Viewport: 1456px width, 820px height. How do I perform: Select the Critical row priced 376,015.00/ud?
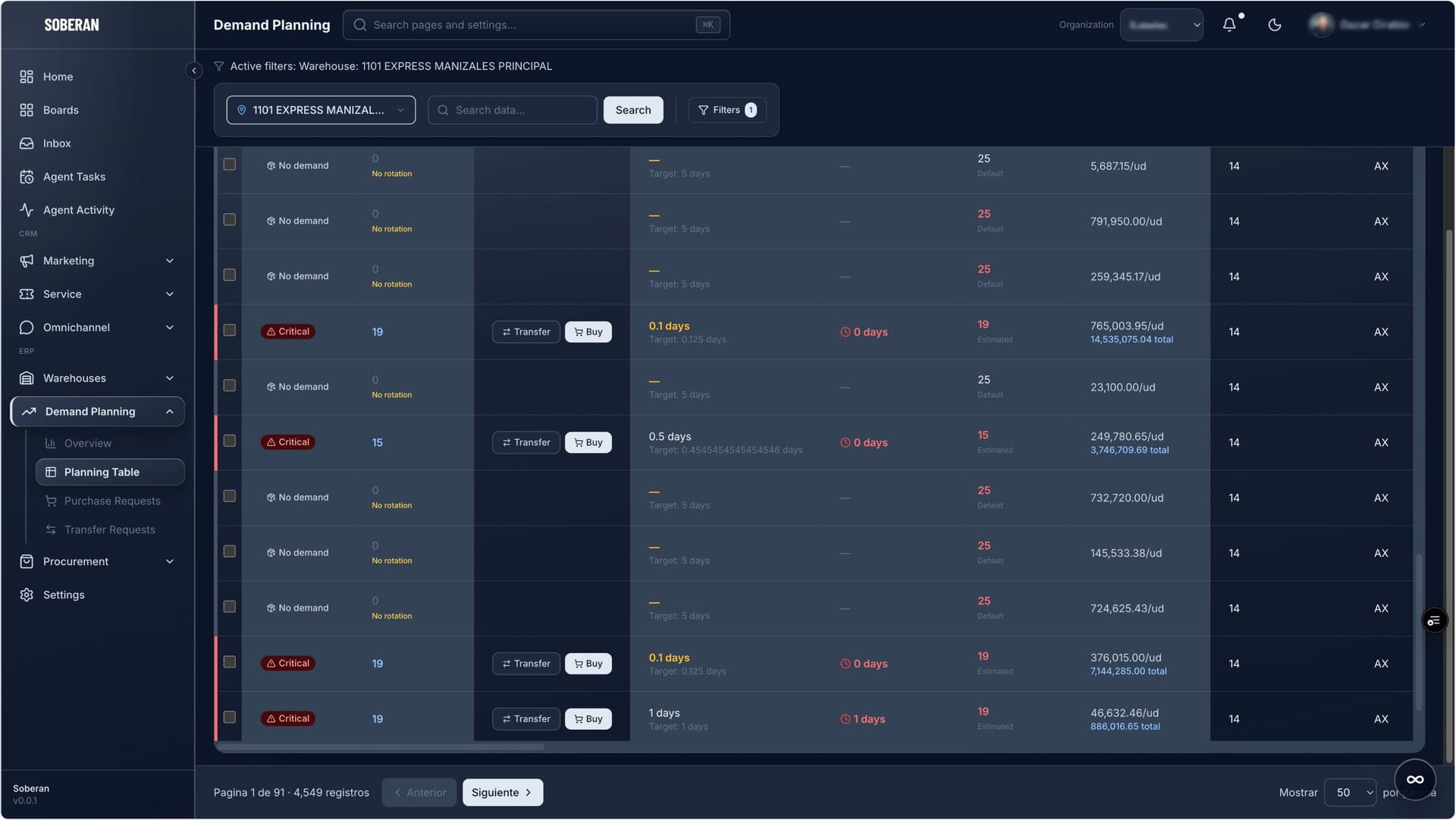click(x=229, y=662)
